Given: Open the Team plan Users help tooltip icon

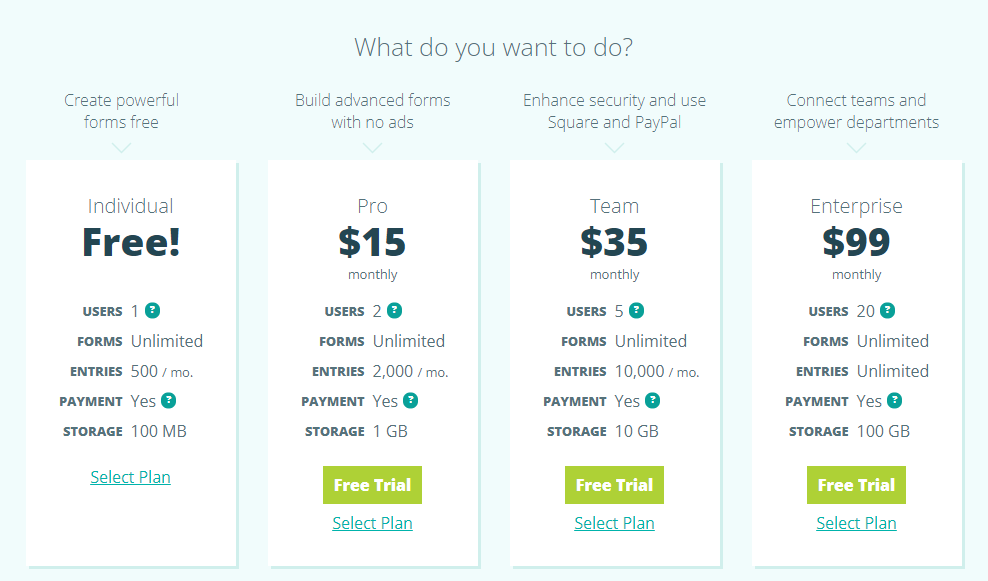Looking at the screenshot, I should 636,310.
